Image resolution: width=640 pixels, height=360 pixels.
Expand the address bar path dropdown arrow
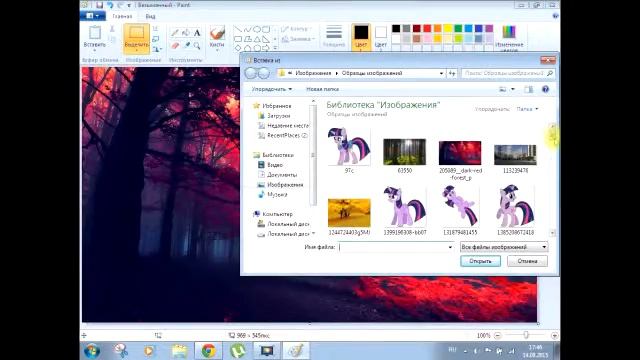[441, 73]
